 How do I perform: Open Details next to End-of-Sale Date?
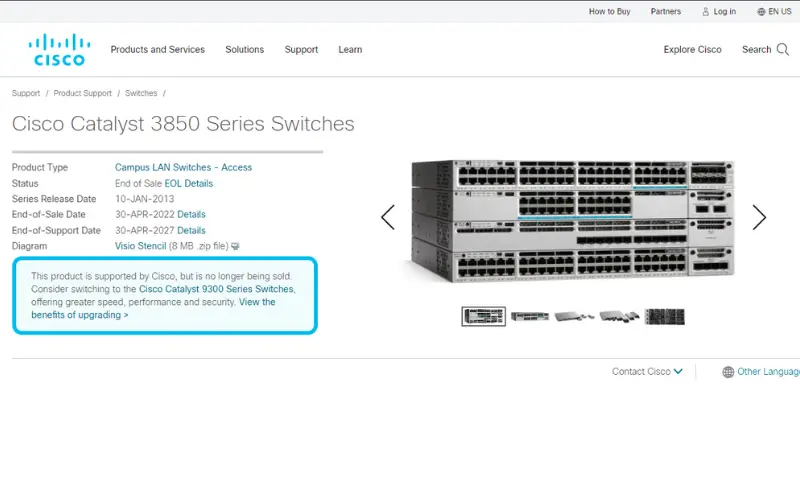pos(191,215)
